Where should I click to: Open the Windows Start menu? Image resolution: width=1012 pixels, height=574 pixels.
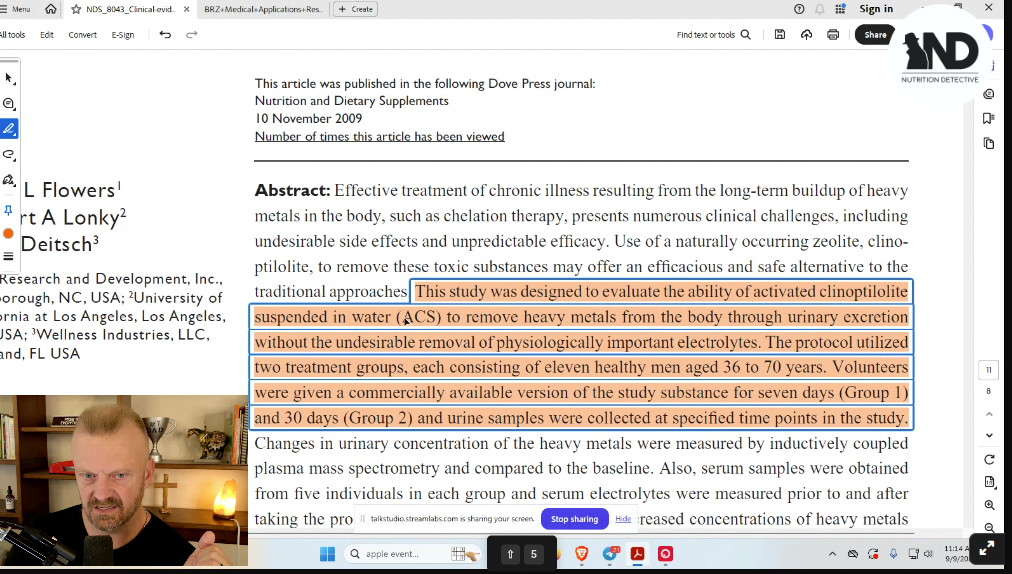[x=327, y=554]
